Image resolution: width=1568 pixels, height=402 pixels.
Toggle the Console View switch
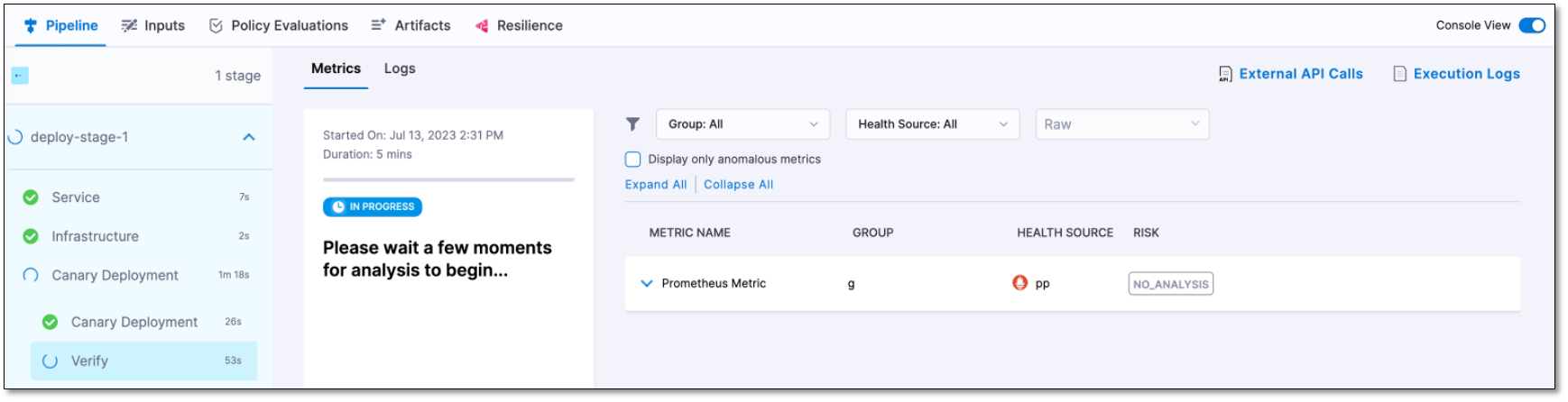(x=1532, y=25)
